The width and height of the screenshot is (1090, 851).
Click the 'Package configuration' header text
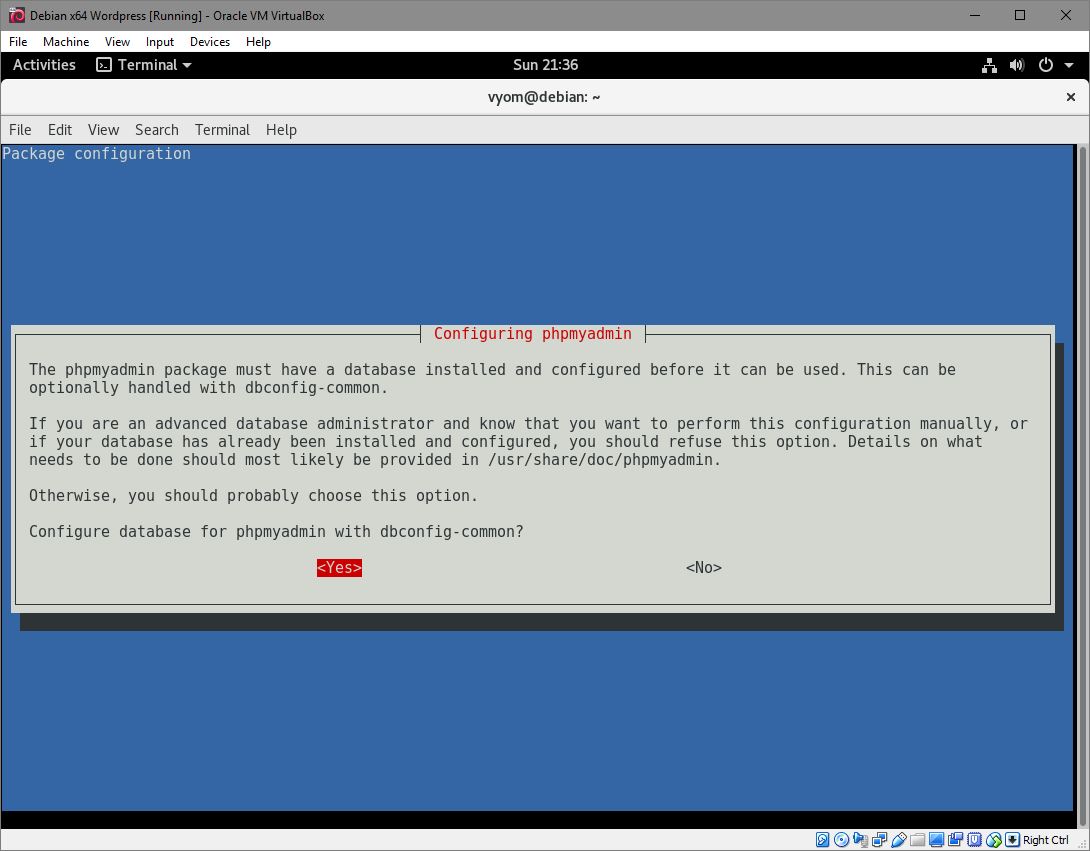coord(97,154)
